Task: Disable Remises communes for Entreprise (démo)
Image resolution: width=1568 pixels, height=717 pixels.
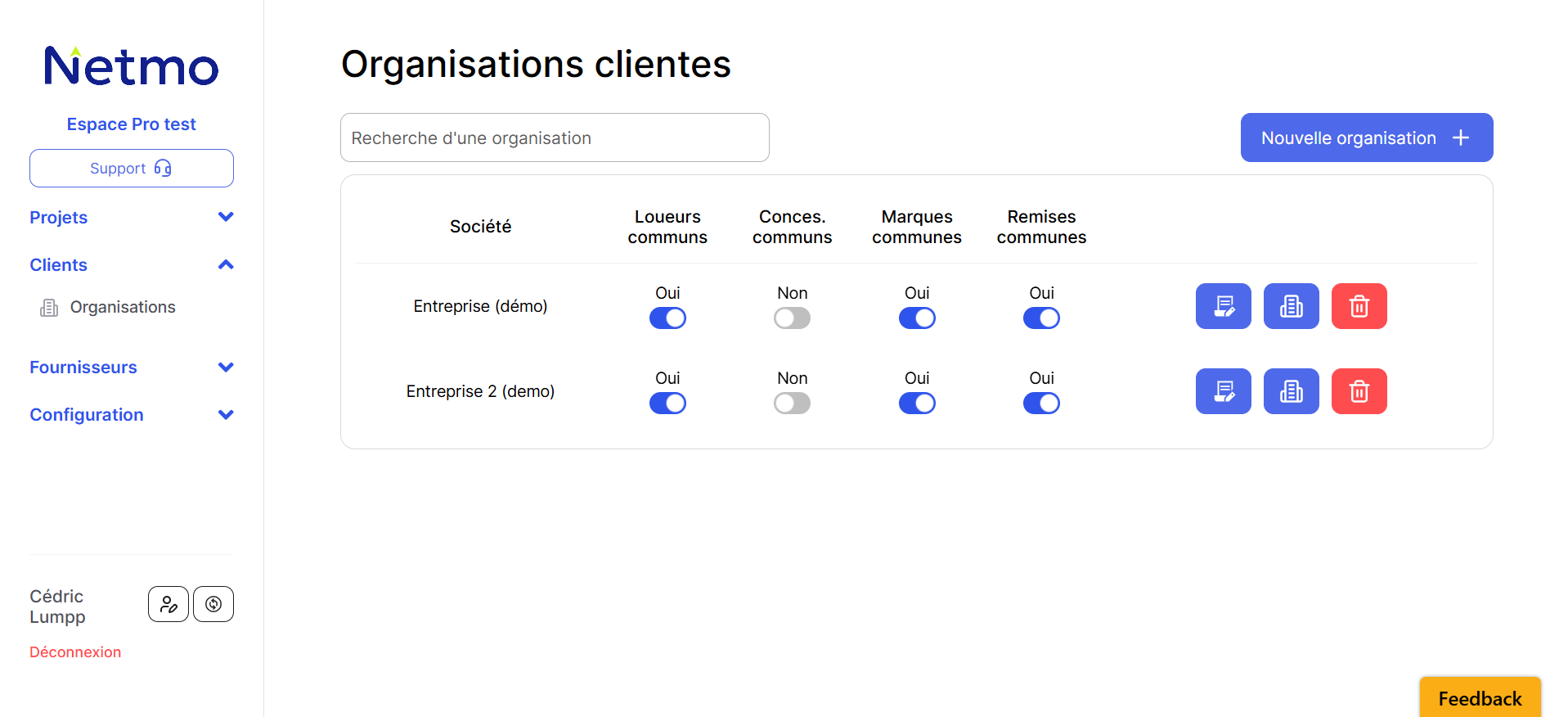Action: tap(1041, 318)
